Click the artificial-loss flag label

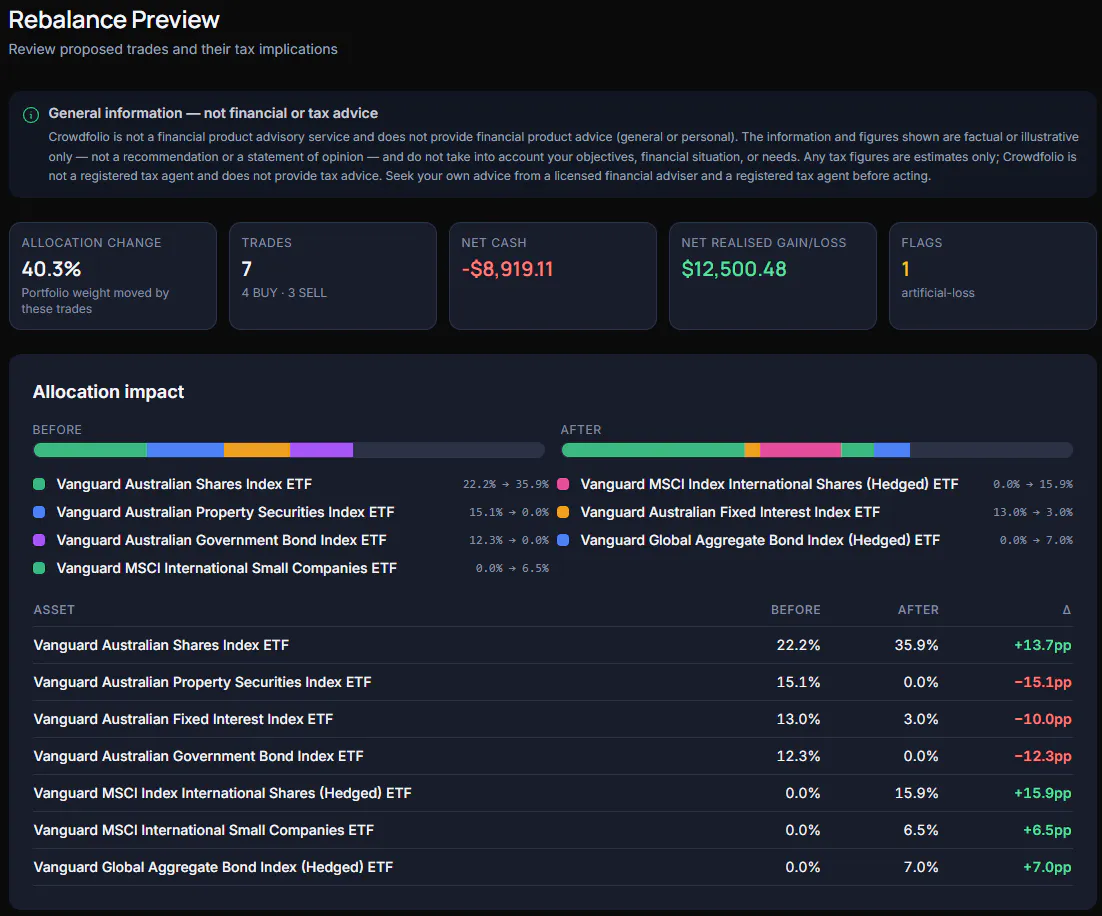938,292
